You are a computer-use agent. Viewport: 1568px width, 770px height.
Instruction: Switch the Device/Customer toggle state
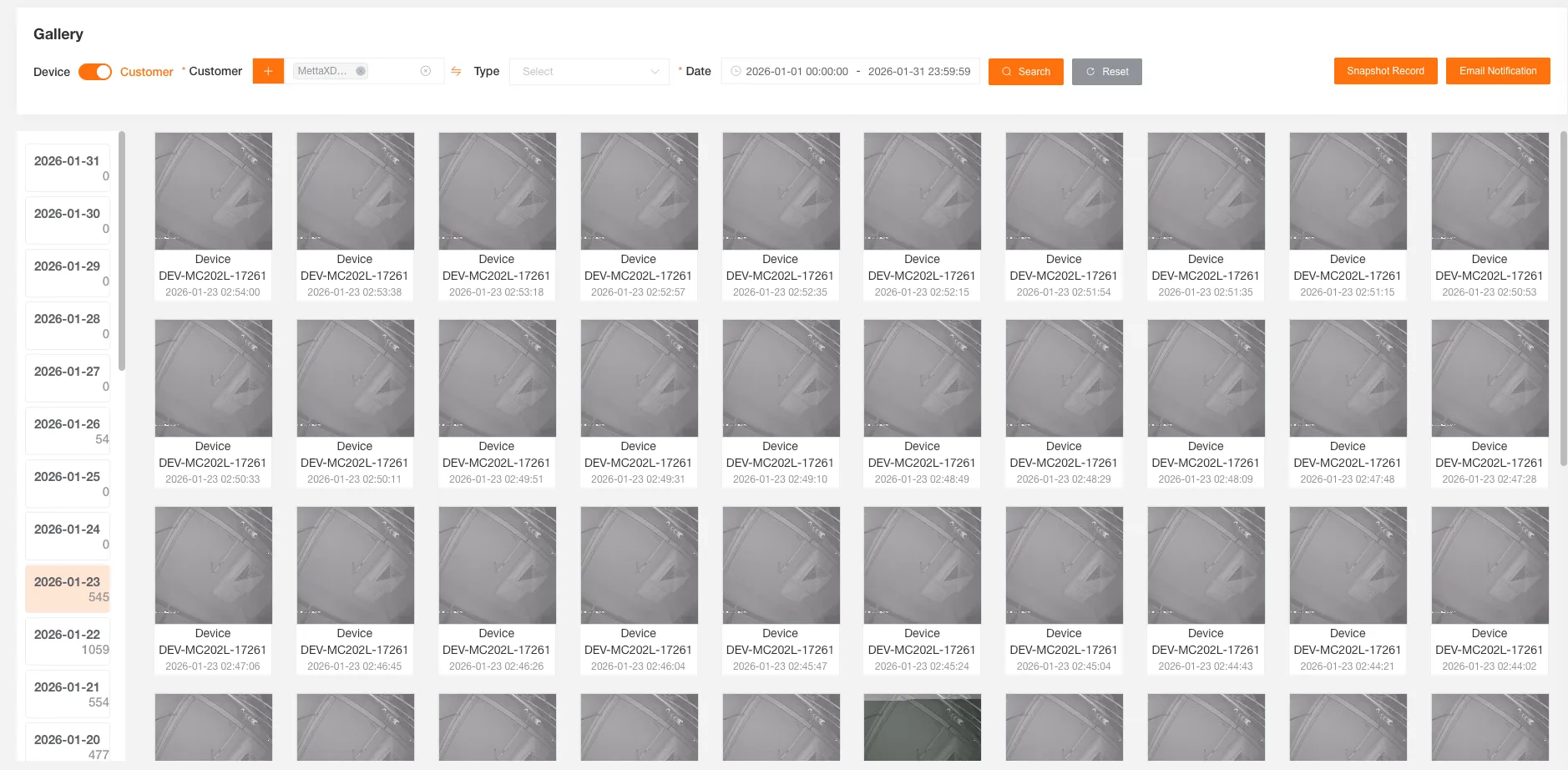[x=96, y=72]
